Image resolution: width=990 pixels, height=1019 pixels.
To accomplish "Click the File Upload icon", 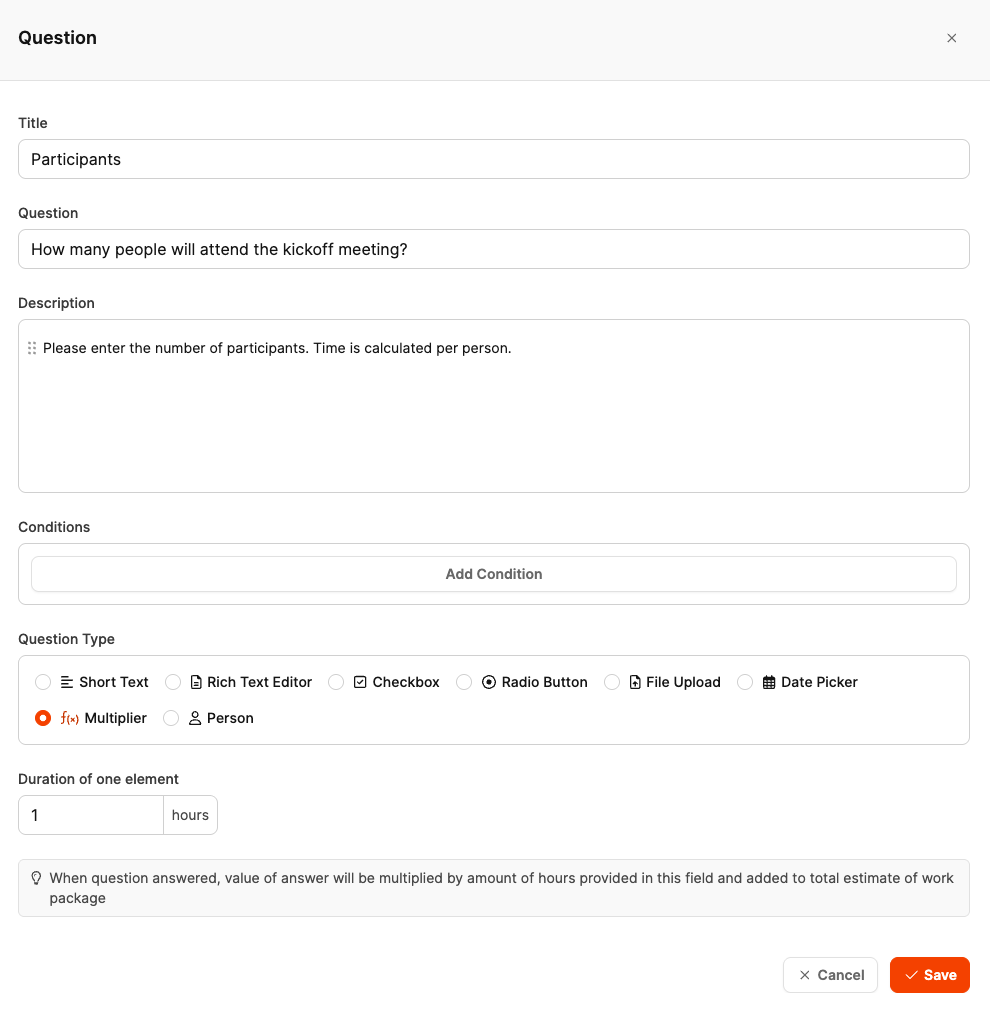I will point(635,682).
